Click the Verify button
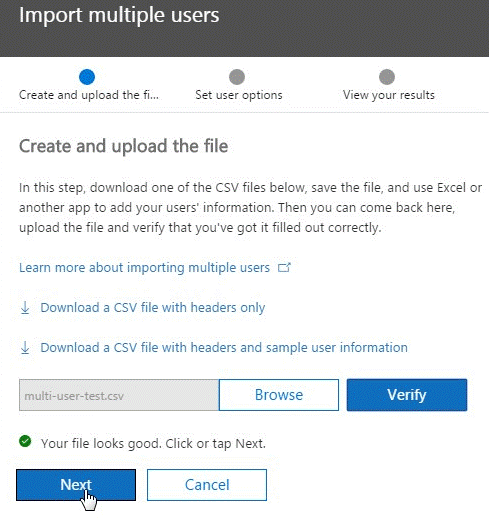489x523 pixels. (x=407, y=395)
